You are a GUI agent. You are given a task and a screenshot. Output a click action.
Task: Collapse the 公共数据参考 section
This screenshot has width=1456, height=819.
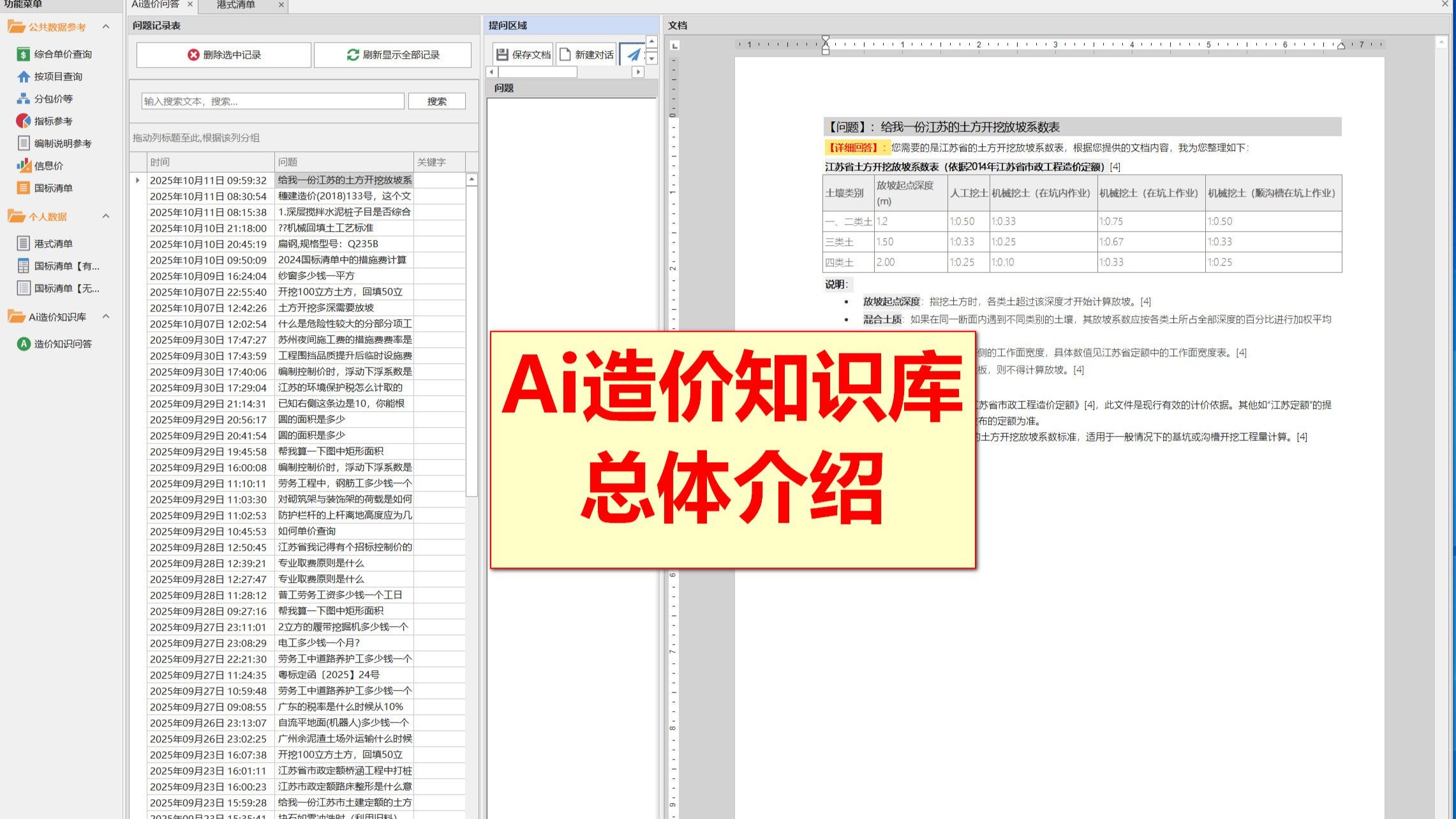106,27
